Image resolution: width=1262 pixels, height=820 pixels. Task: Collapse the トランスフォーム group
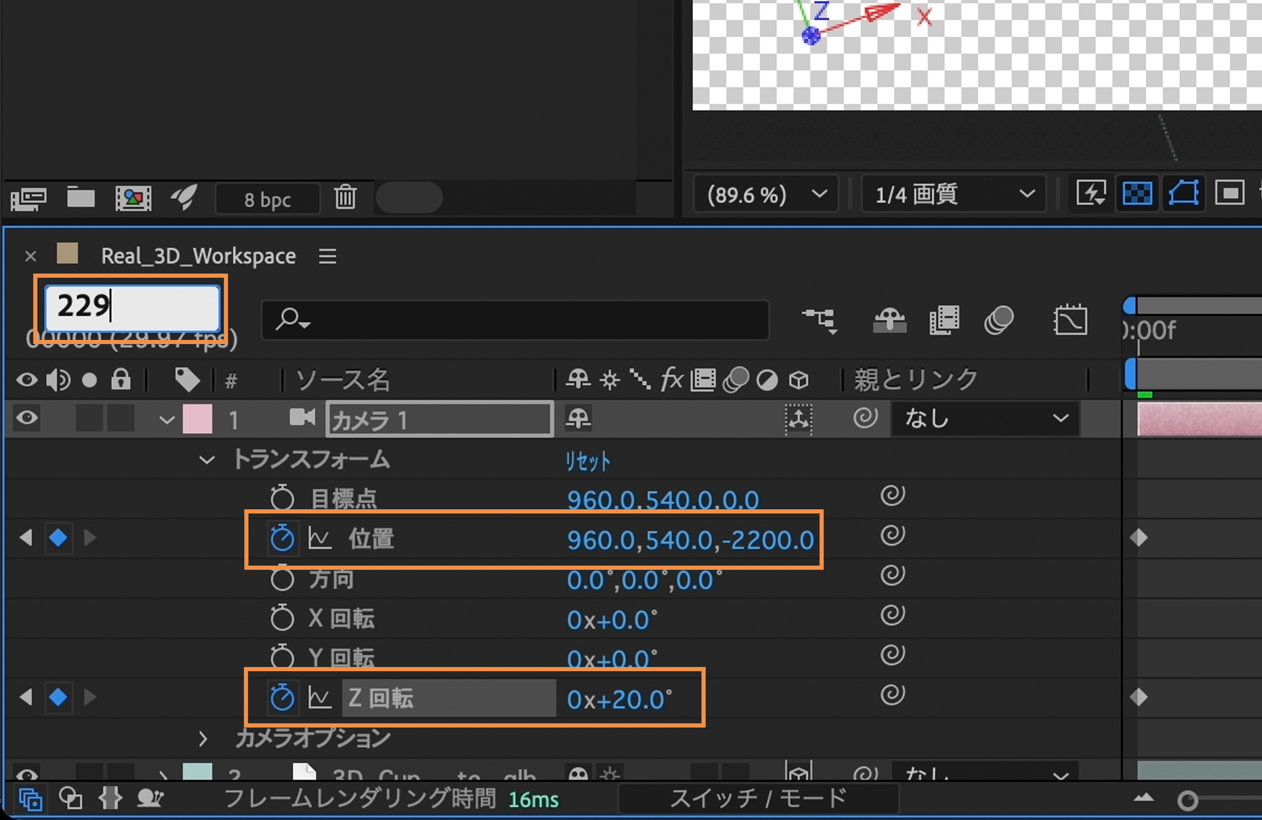click(x=207, y=460)
